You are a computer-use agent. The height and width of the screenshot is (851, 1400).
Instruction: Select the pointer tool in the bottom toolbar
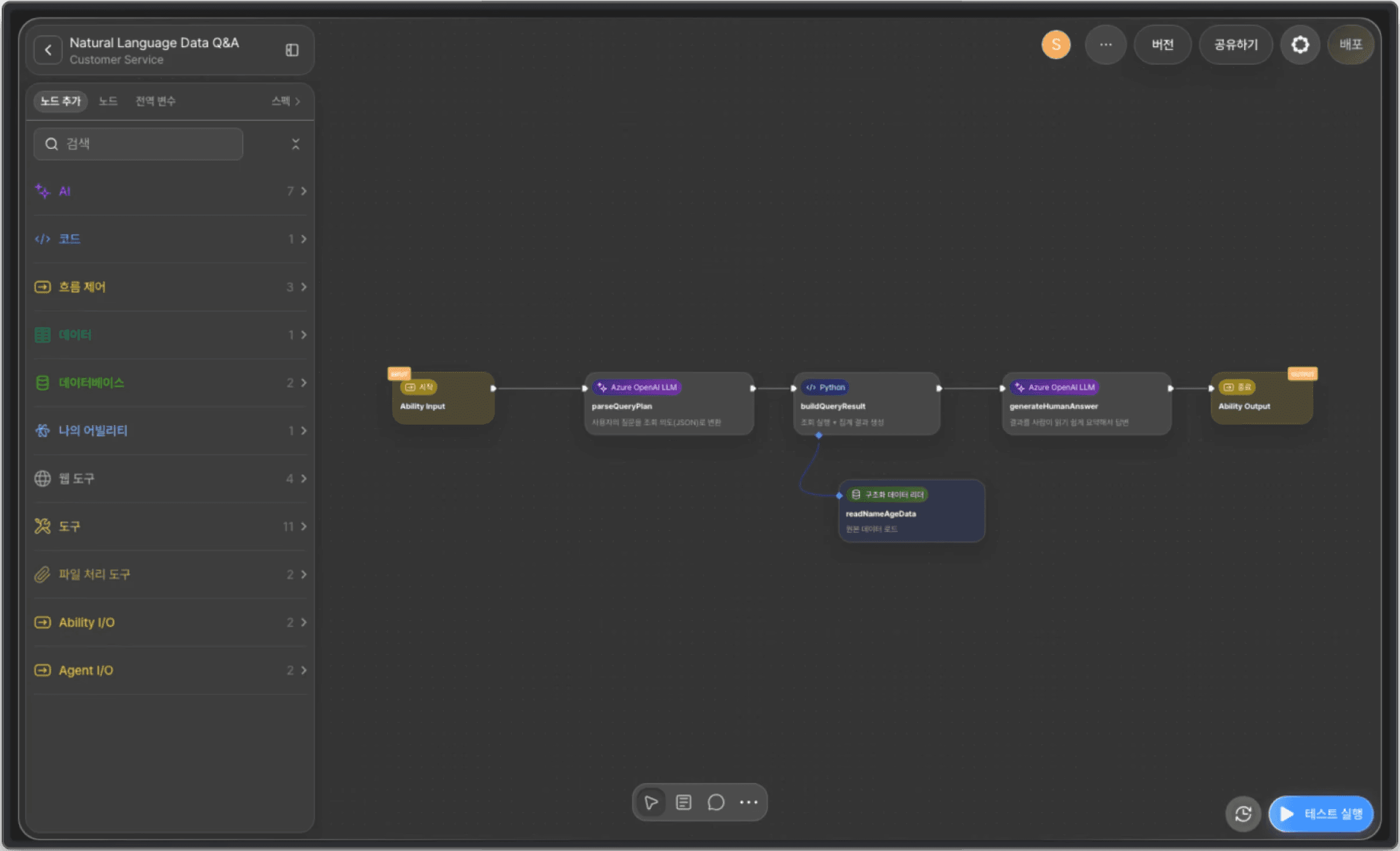coord(651,802)
